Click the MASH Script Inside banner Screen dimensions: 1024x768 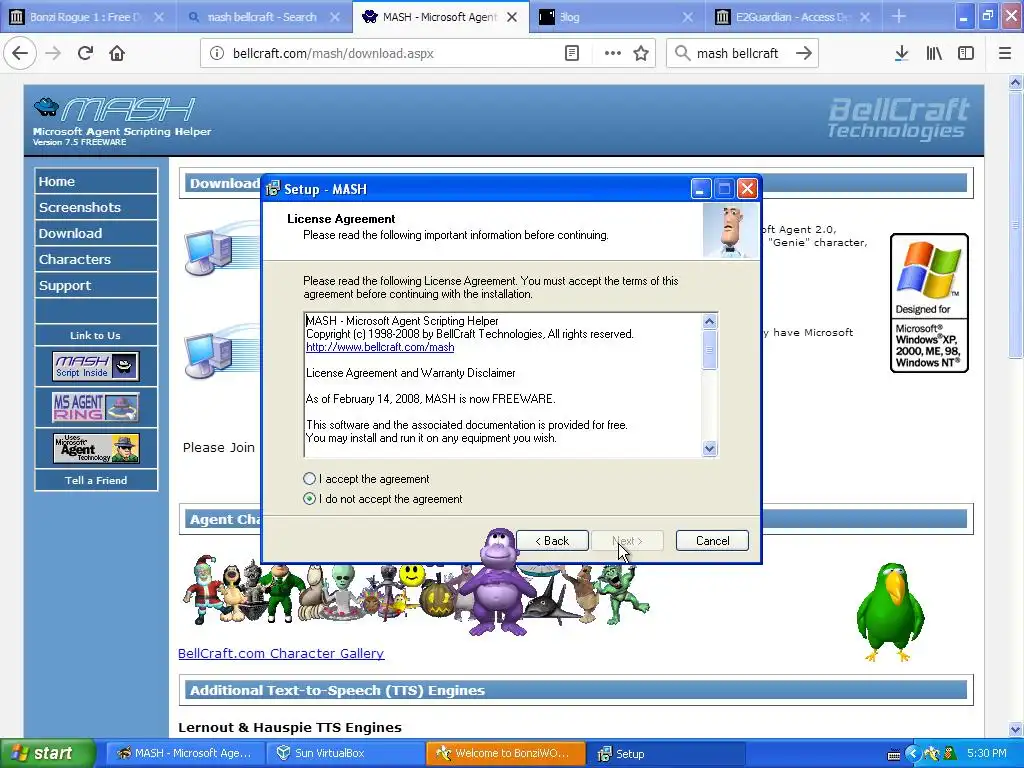[x=95, y=366]
